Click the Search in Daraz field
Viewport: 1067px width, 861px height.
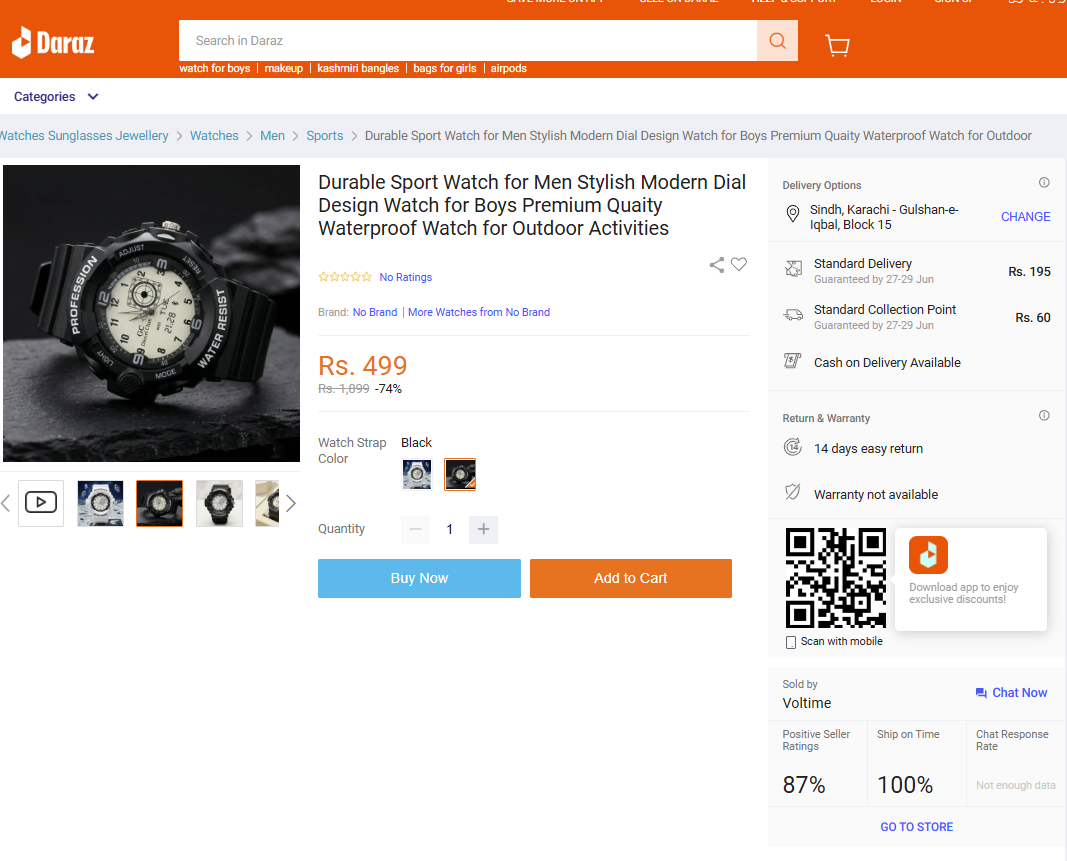coord(468,41)
